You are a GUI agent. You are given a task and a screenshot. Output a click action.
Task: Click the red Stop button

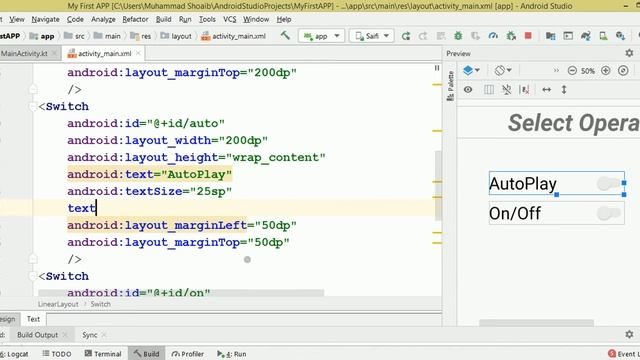point(528,36)
